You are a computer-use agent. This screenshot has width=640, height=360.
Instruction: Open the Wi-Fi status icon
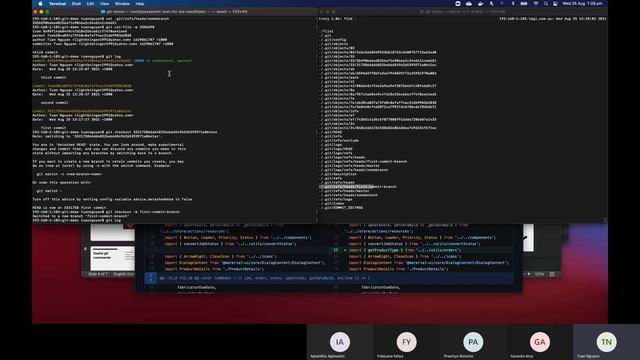pyautogui.click(x=536, y=4)
